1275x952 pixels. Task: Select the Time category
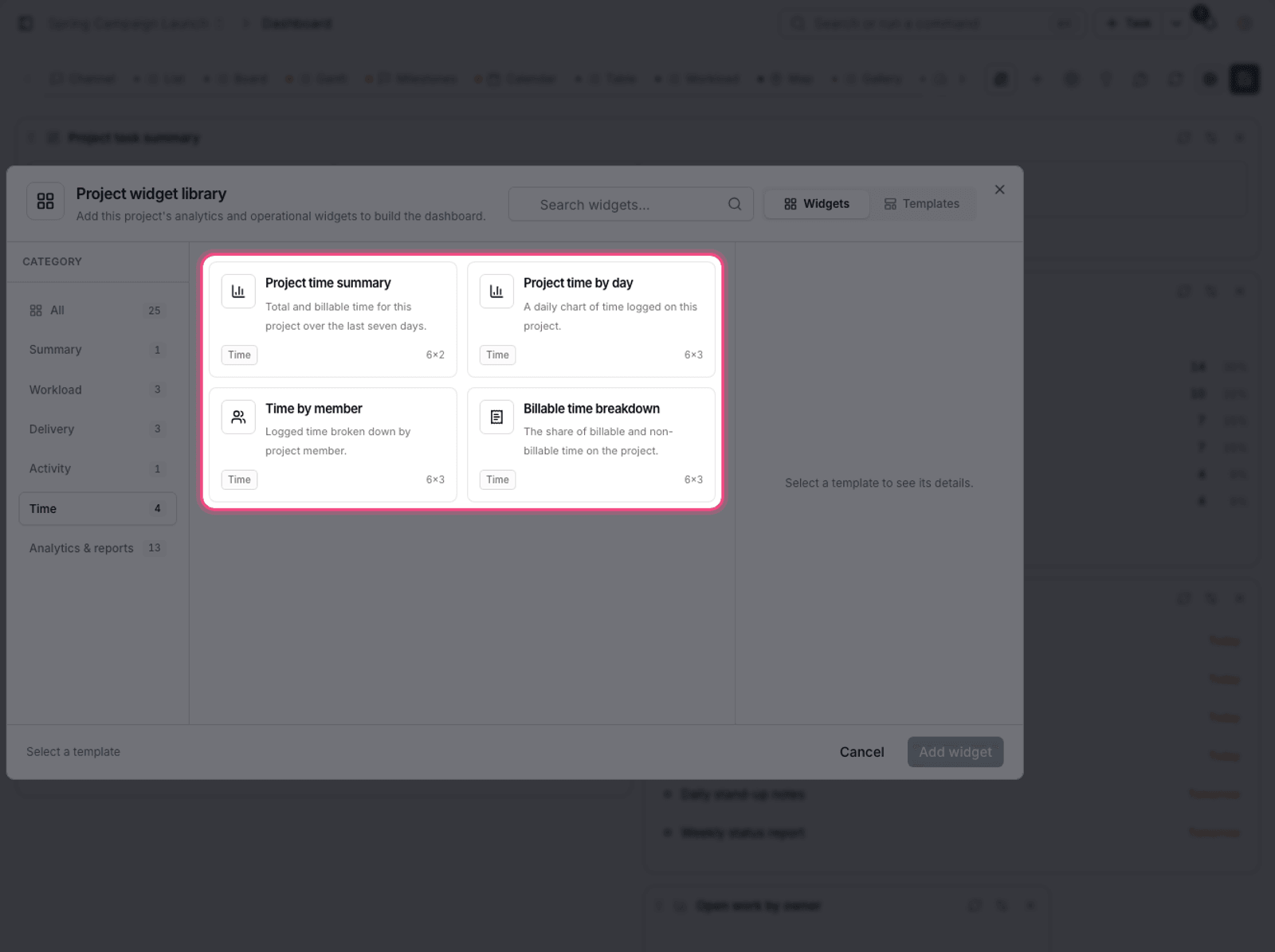click(97, 508)
